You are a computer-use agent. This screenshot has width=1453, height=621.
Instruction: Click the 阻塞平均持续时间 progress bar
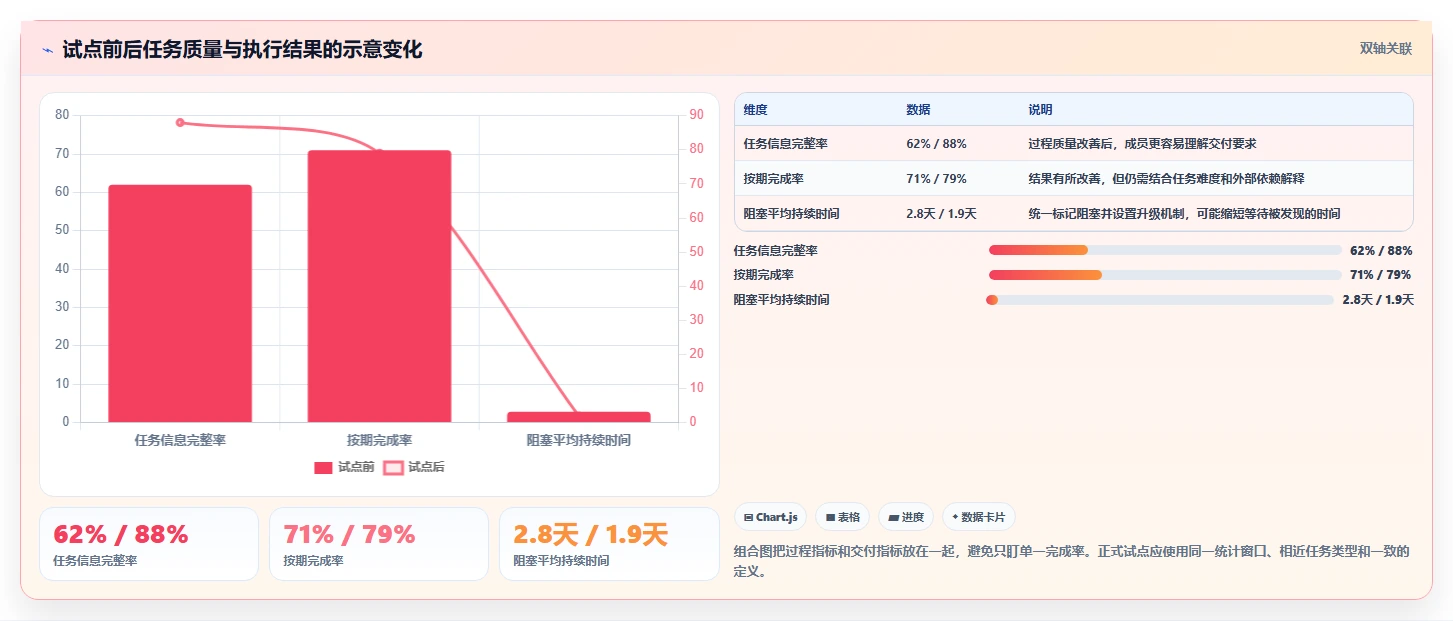[x=1160, y=300]
